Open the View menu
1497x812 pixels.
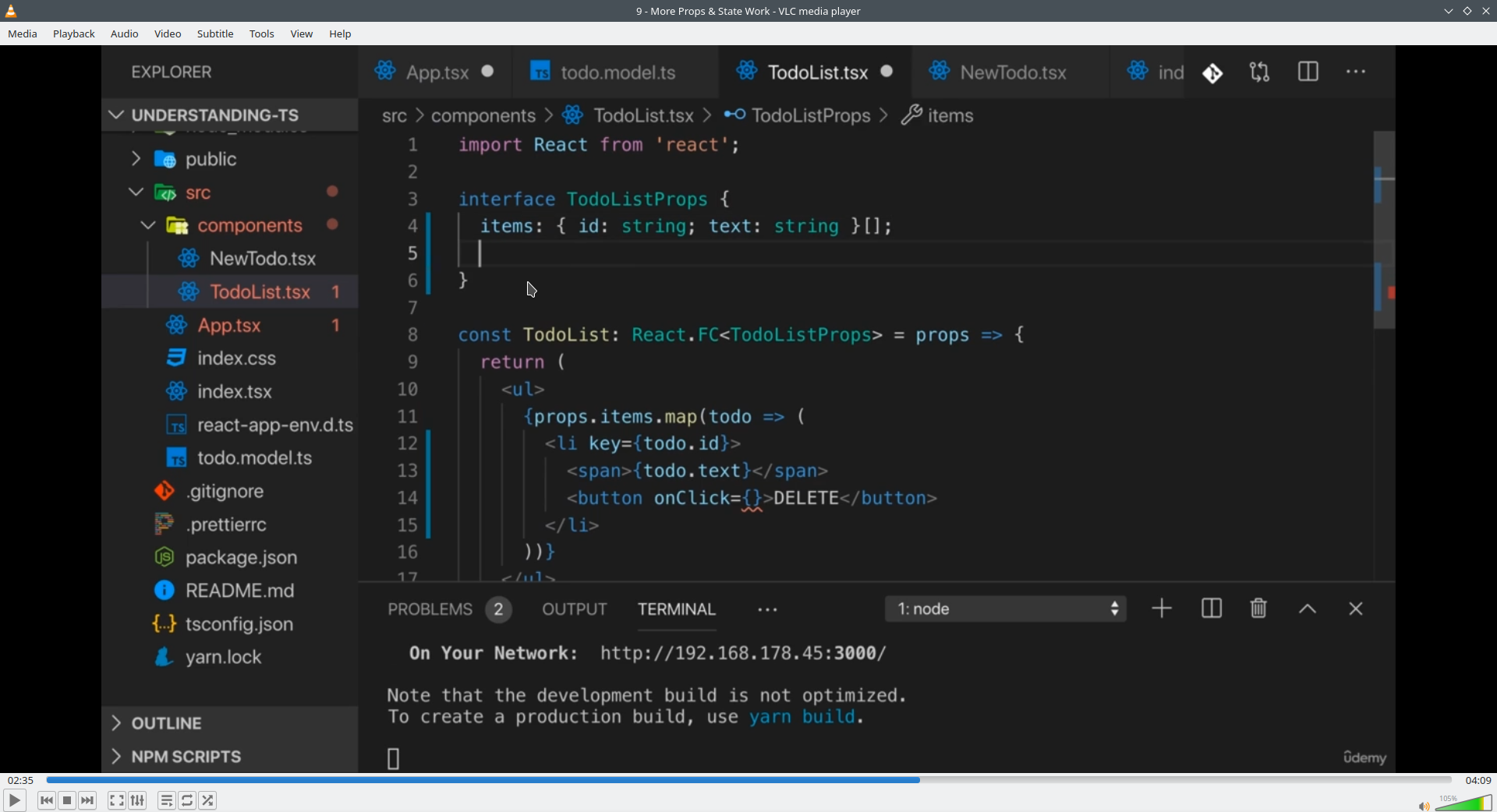coord(302,34)
